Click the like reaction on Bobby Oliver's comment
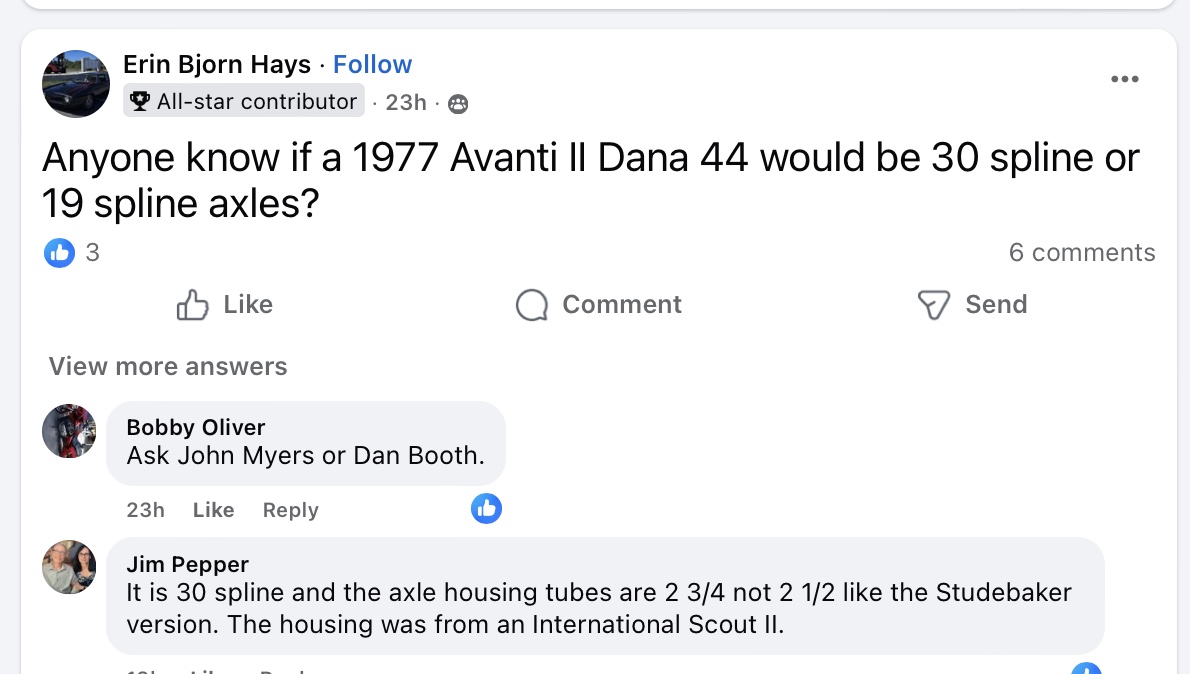The height and width of the screenshot is (674, 1190). point(486,509)
